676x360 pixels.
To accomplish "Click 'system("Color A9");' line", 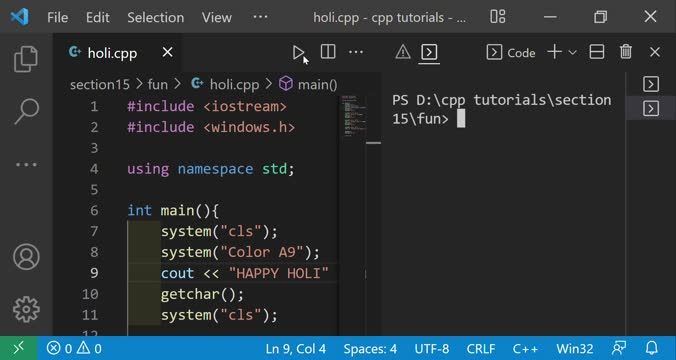I will point(241,252).
